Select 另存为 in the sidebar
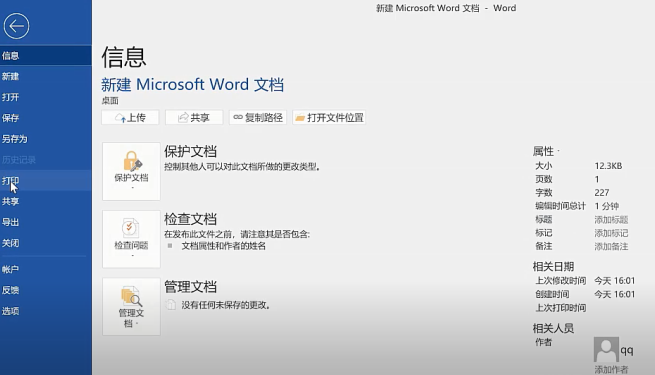The height and width of the screenshot is (375, 655). 46,139
